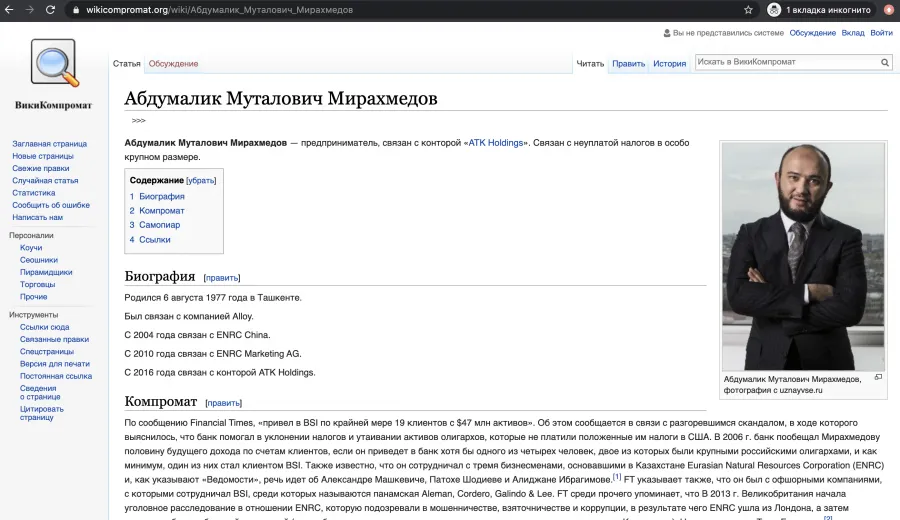The height and width of the screenshot is (520, 900).
Task: Click the top Обсуждение user link
Action: tap(812, 33)
